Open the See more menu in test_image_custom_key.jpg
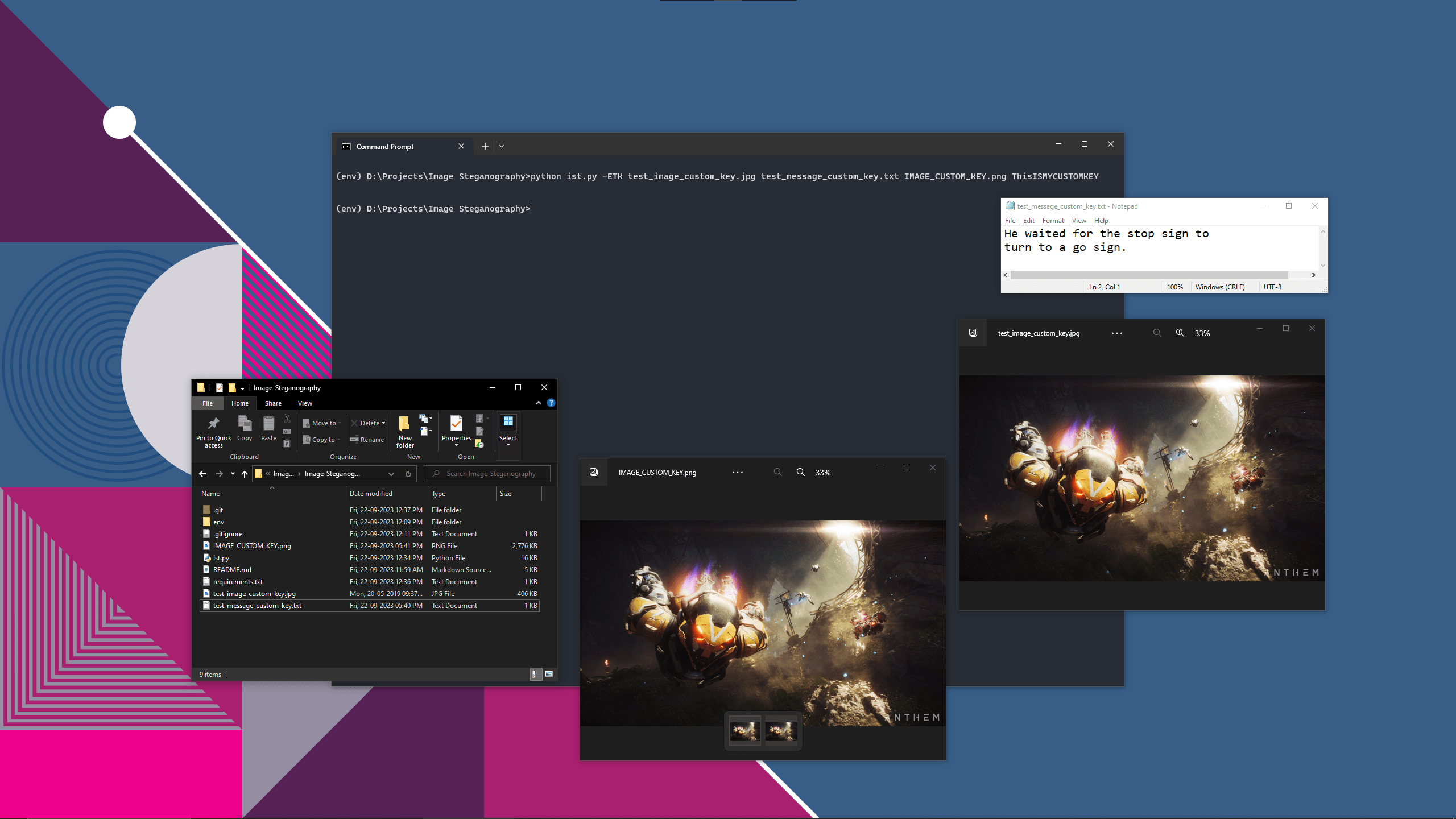Screen dimensions: 1456x819 click(x=1117, y=333)
